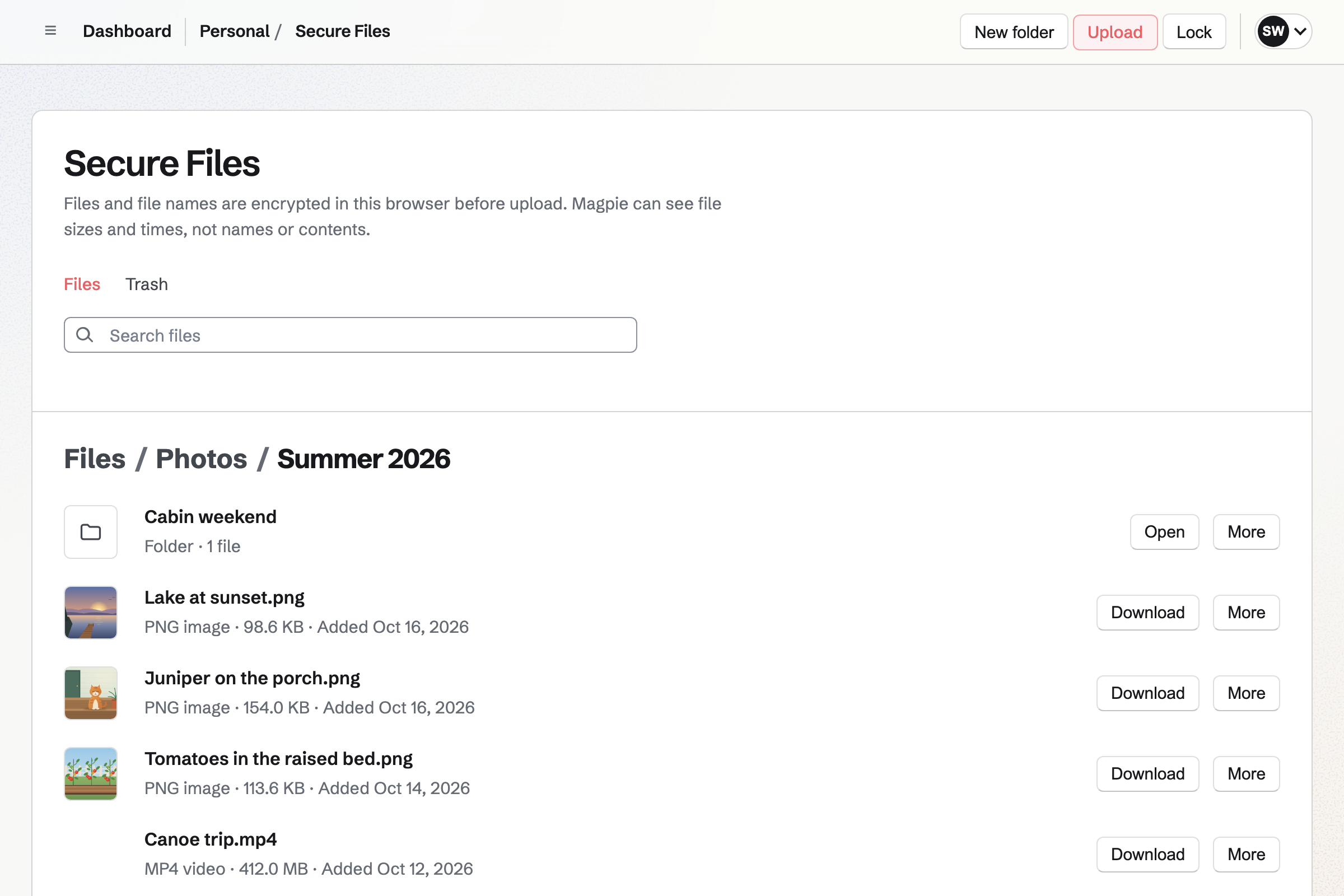Click Secure Files in the top breadcrumb
The image size is (1344, 896).
coord(343,31)
